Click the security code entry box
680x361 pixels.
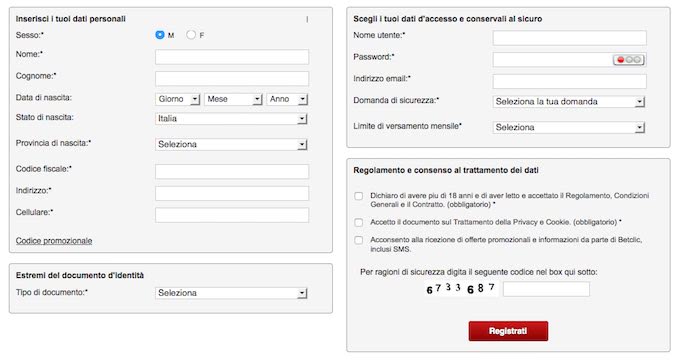coord(546,289)
